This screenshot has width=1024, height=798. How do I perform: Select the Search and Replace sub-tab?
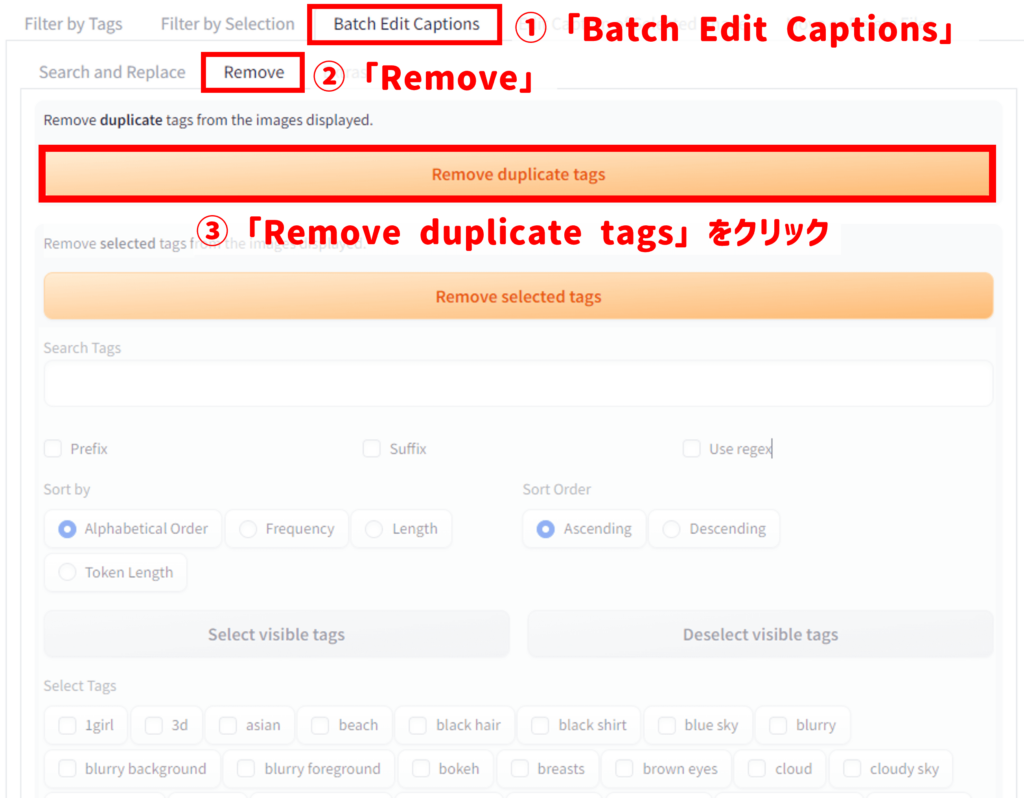pyautogui.click(x=112, y=72)
